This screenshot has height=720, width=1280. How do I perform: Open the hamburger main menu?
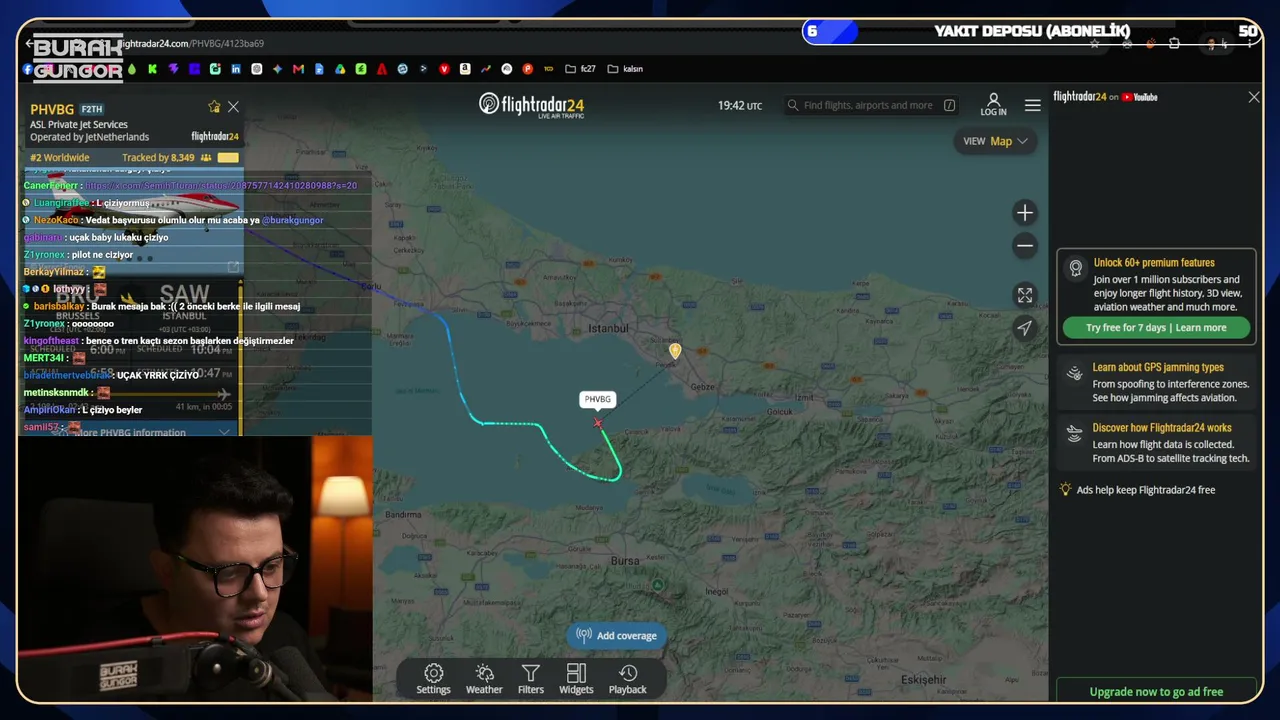coord(1033,105)
